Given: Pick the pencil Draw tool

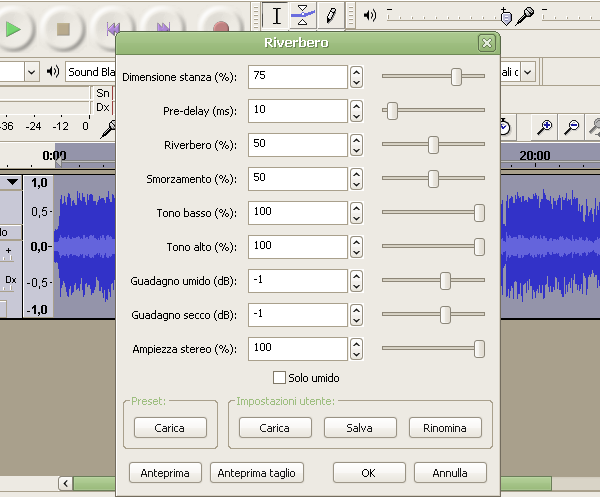Looking at the screenshot, I should (331, 16).
